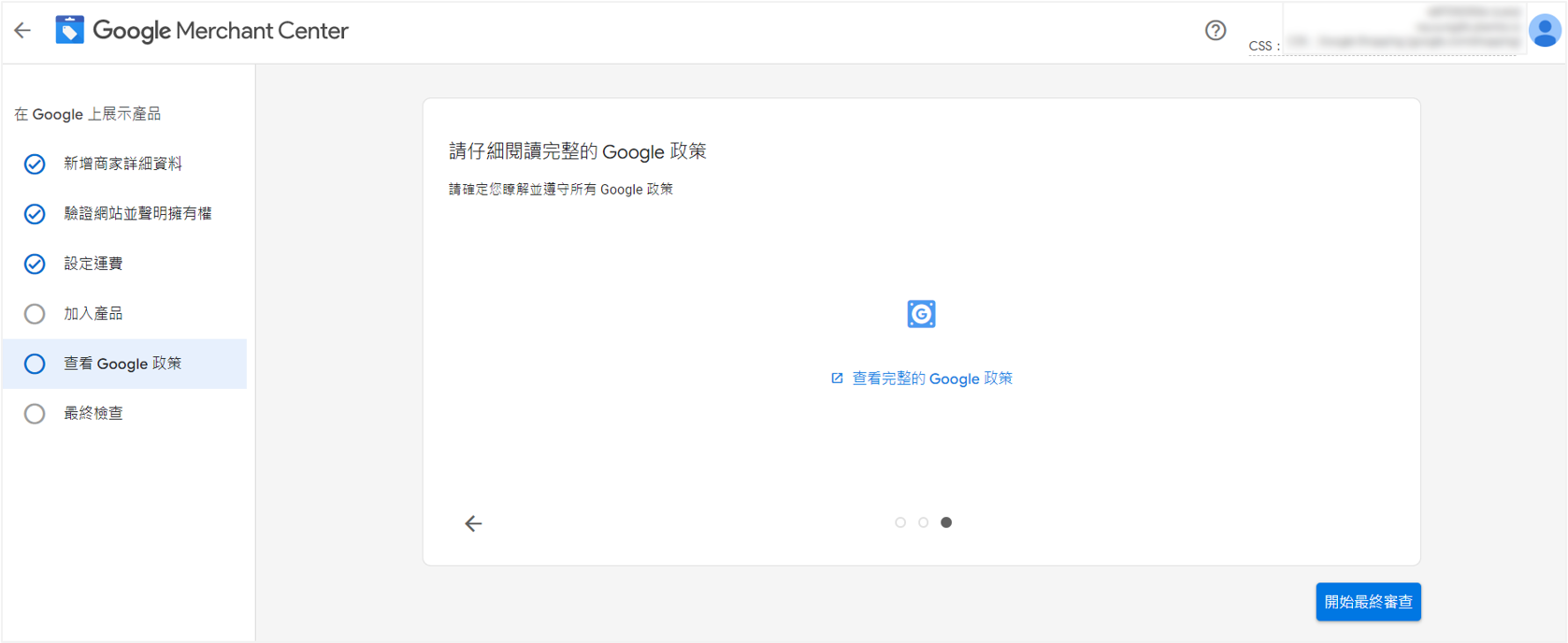This screenshot has width=1568, height=643.
Task: Select the 加入產品 step
Action: [124, 314]
